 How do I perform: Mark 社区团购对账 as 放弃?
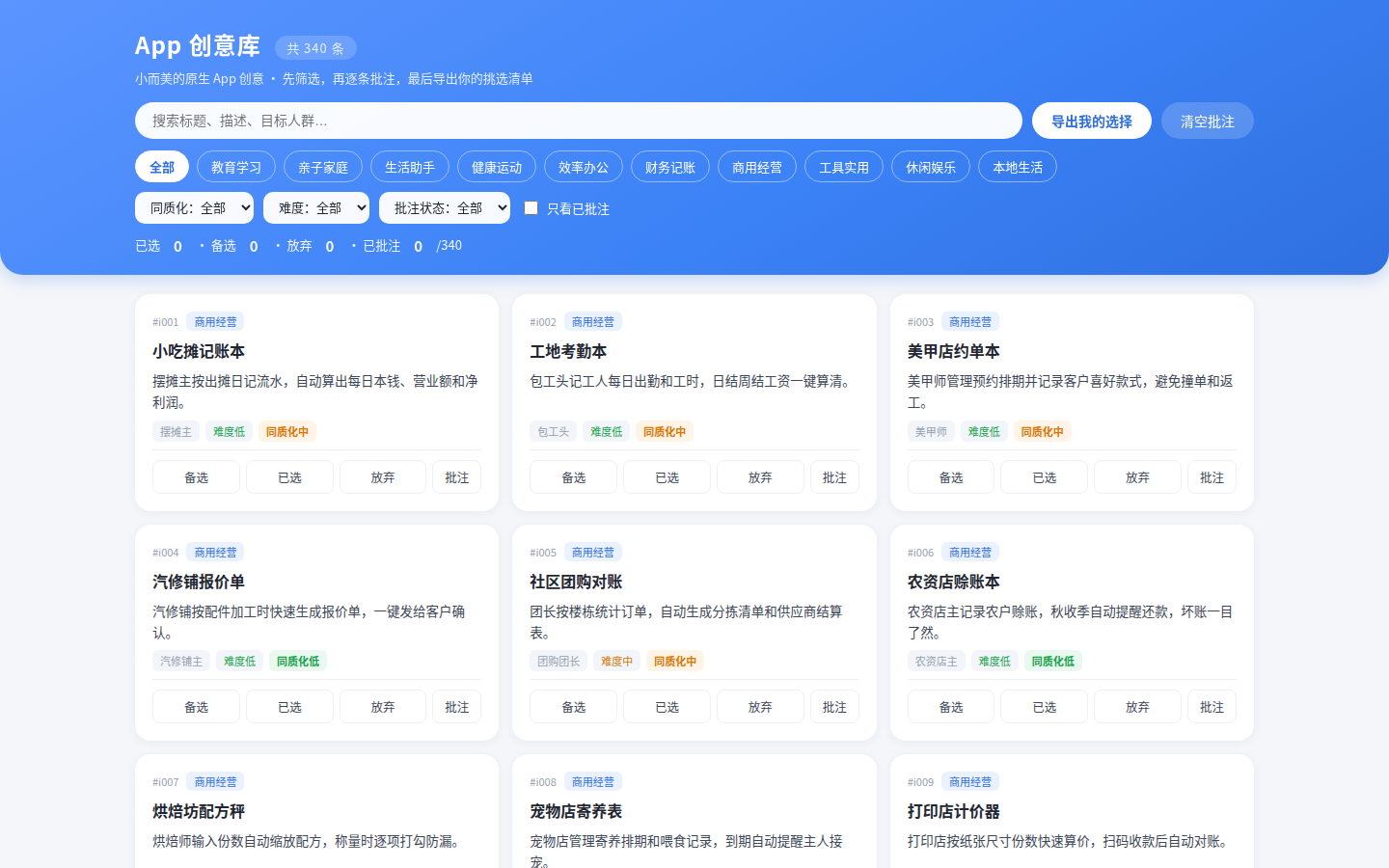pyautogui.click(x=760, y=707)
